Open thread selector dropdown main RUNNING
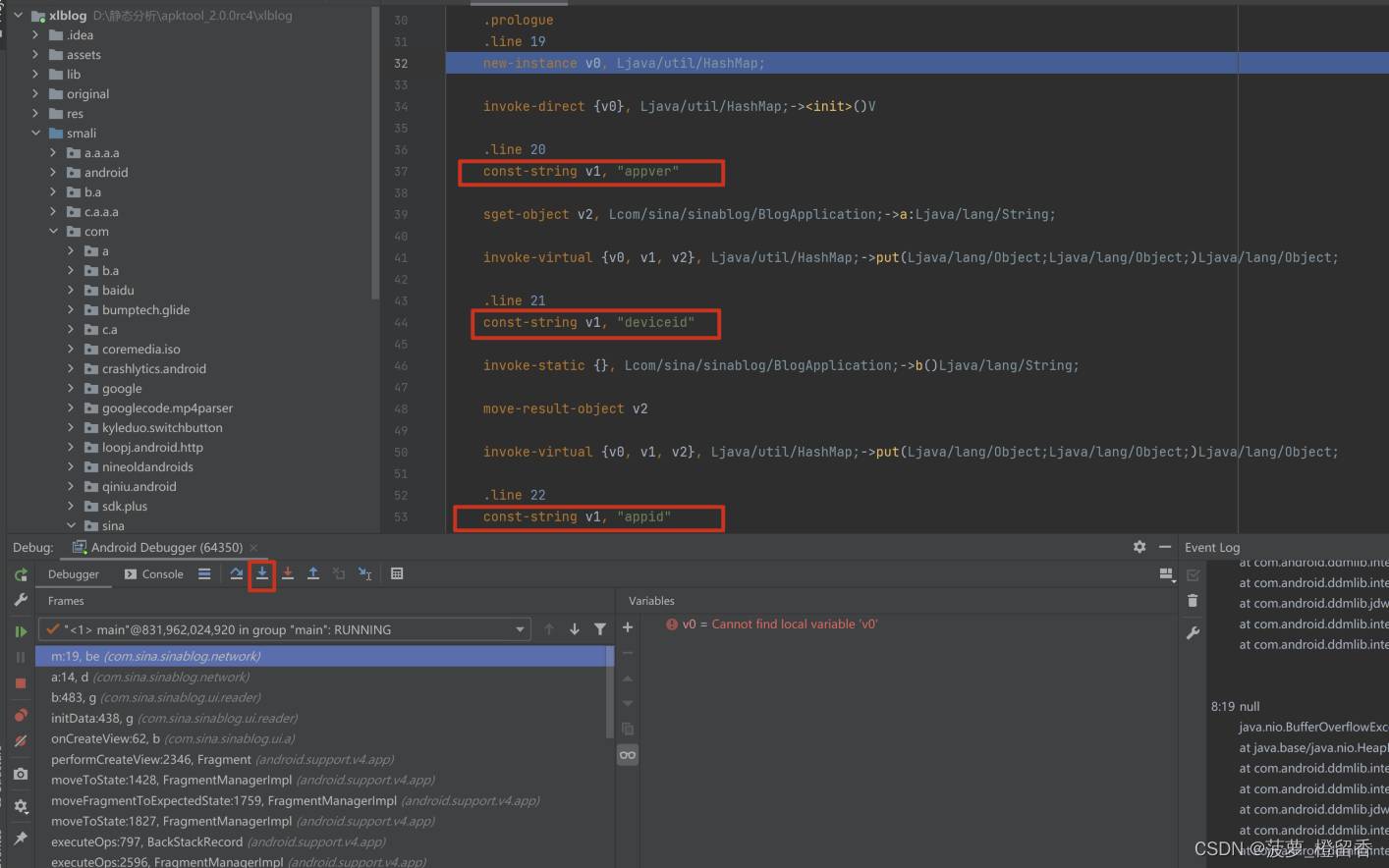1389x868 pixels. pos(285,629)
